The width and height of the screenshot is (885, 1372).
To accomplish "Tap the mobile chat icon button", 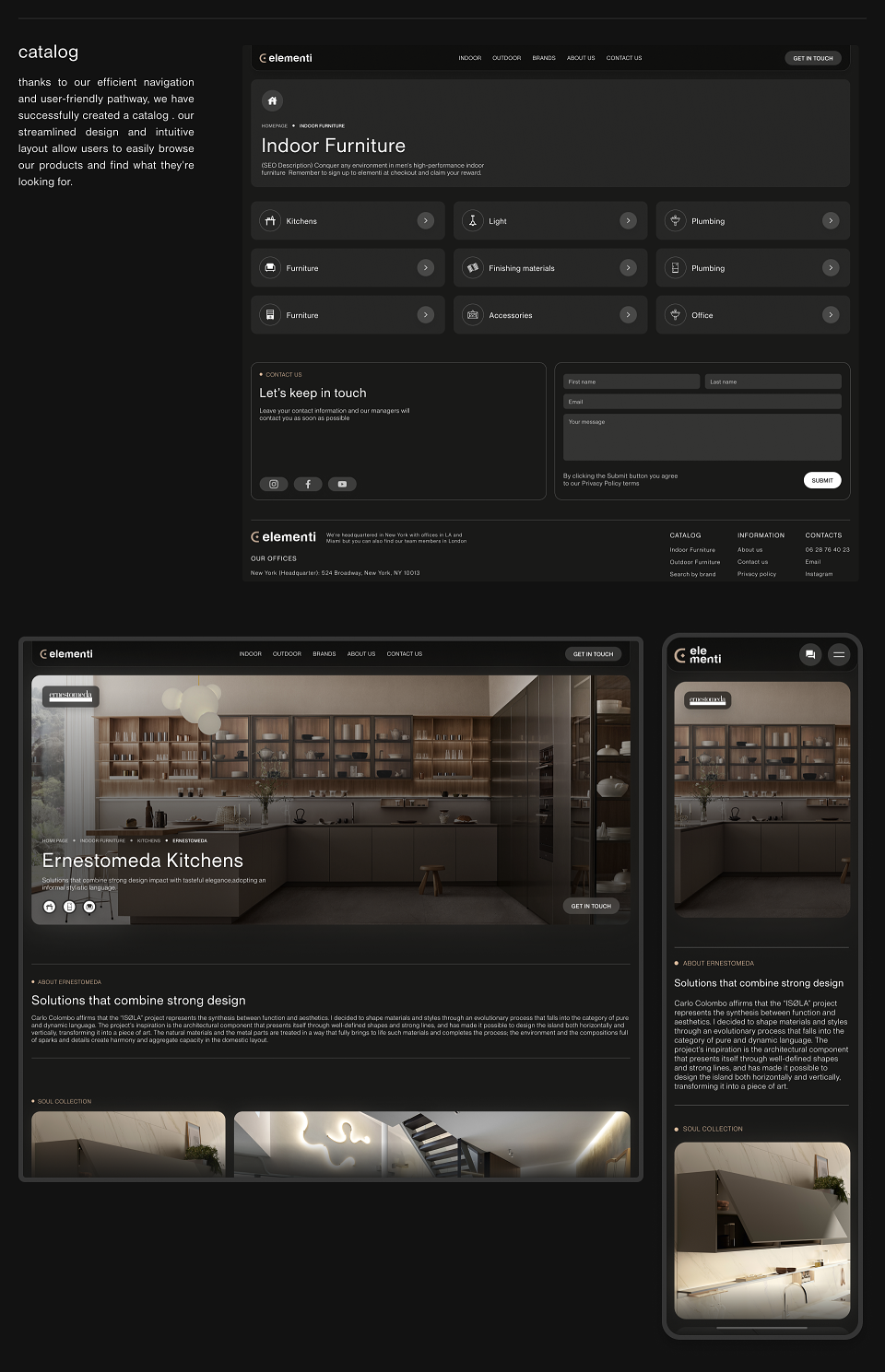I will (x=810, y=655).
